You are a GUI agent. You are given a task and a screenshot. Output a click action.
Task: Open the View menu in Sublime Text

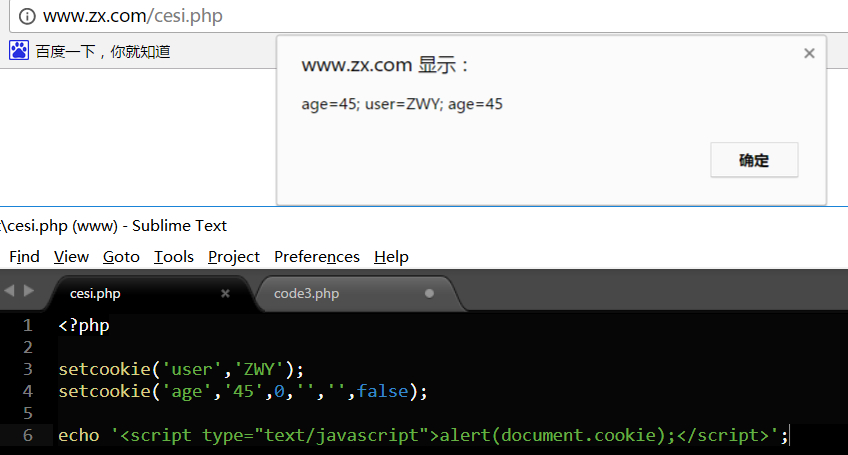coord(71,256)
